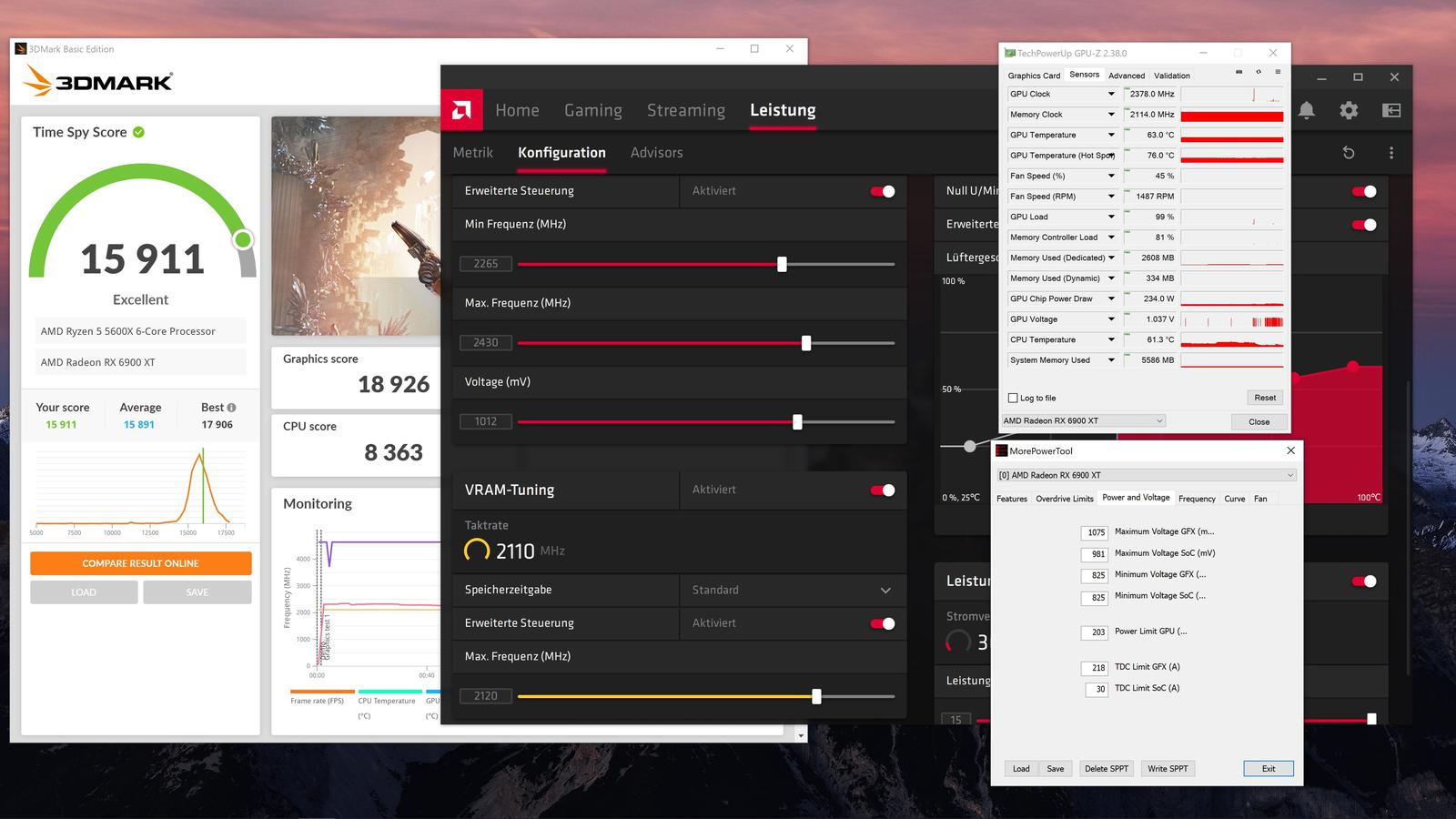Open the Fan Speed (%) sensor dropdown
The image size is (1456, 819).
click(1111, 176)
